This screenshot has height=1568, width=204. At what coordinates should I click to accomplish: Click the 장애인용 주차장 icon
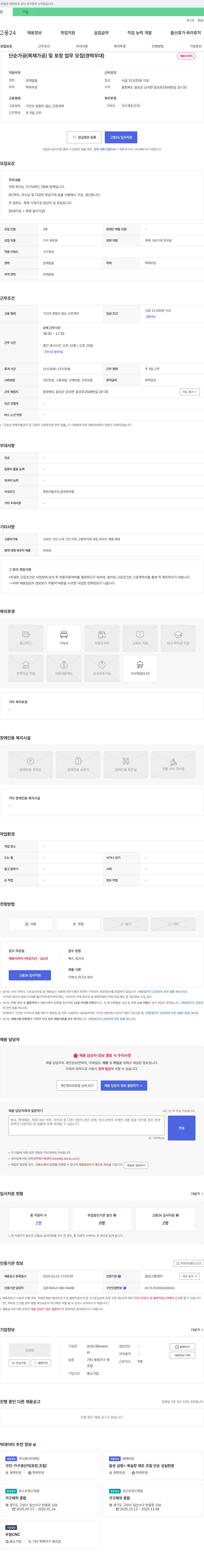pos(30,765)
